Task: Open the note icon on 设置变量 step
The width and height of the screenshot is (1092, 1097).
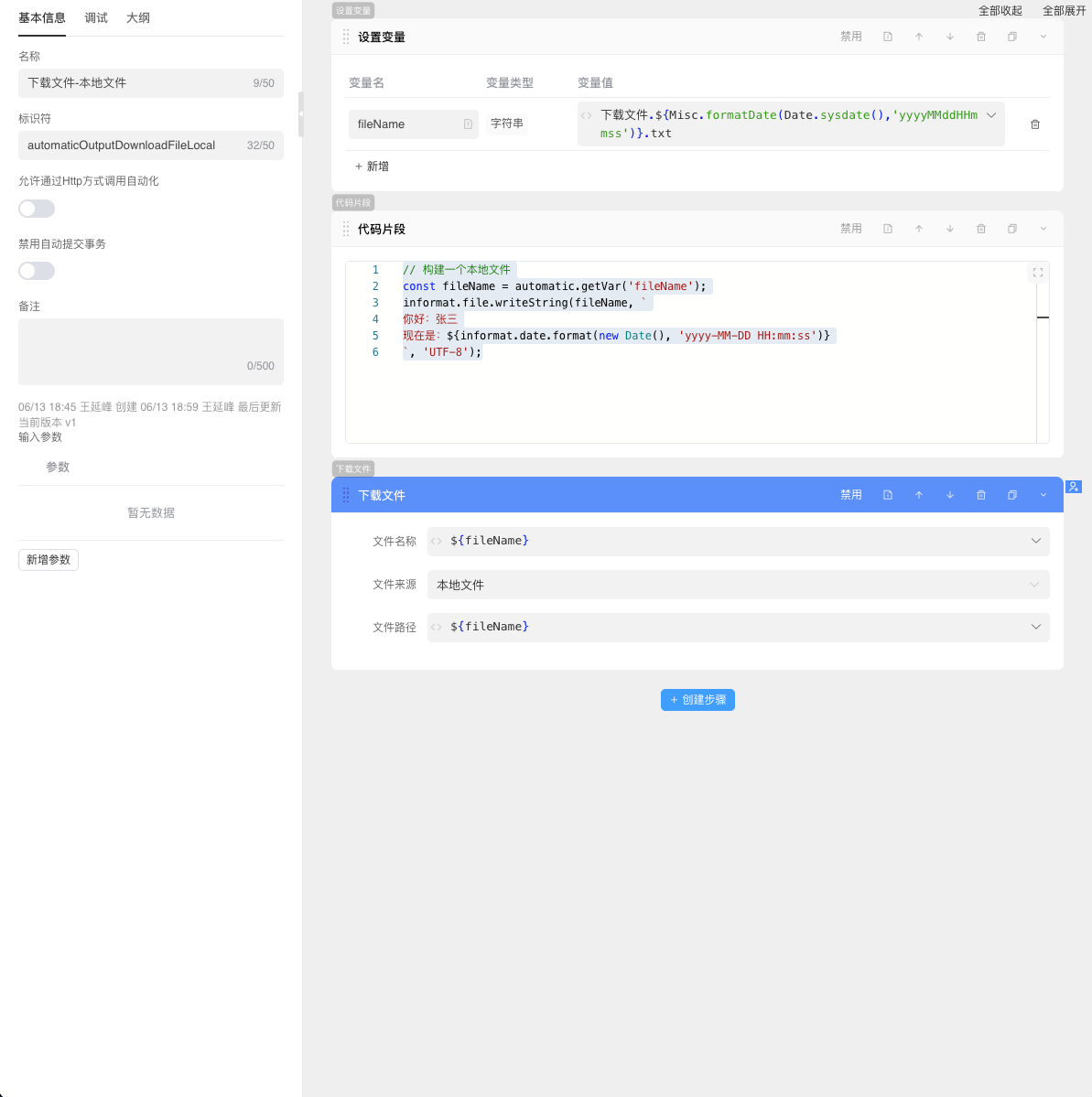Action: (888, 37)
